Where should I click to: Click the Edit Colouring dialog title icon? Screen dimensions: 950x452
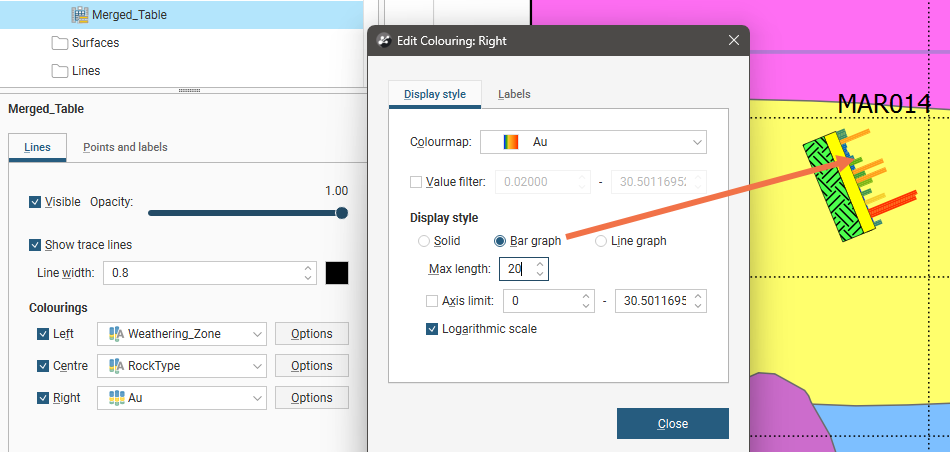point(383,40)
